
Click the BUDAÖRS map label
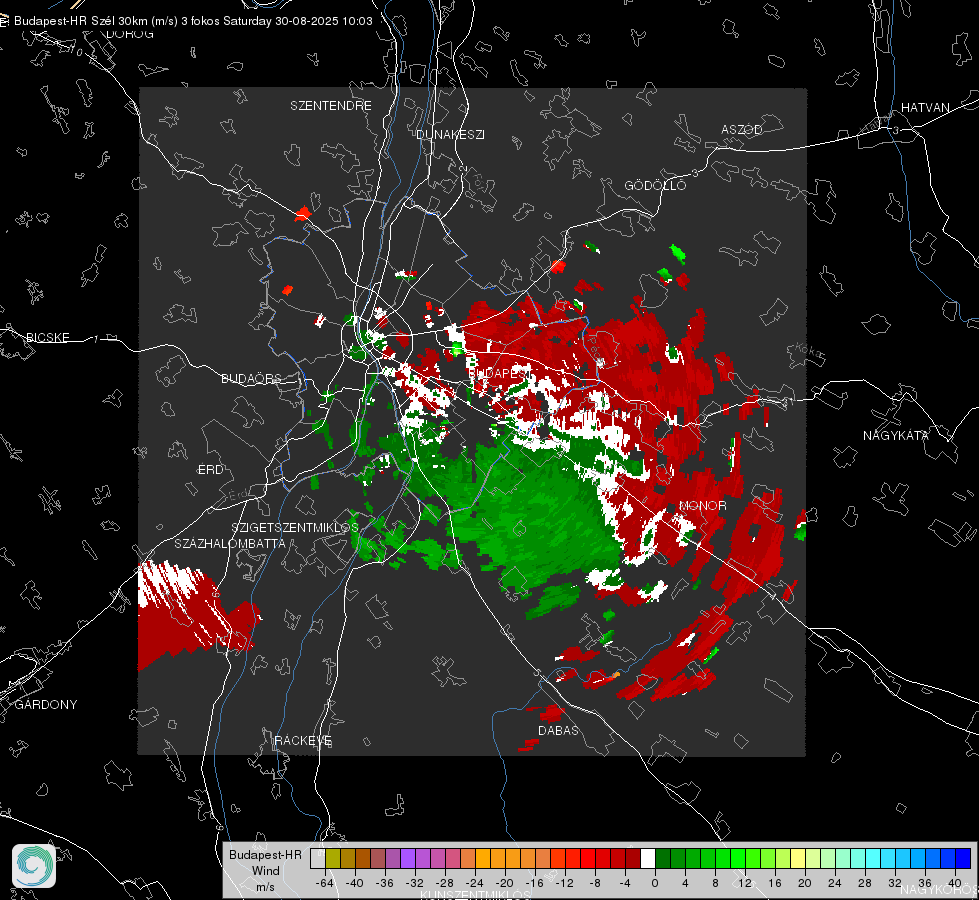tap(251, 379)
